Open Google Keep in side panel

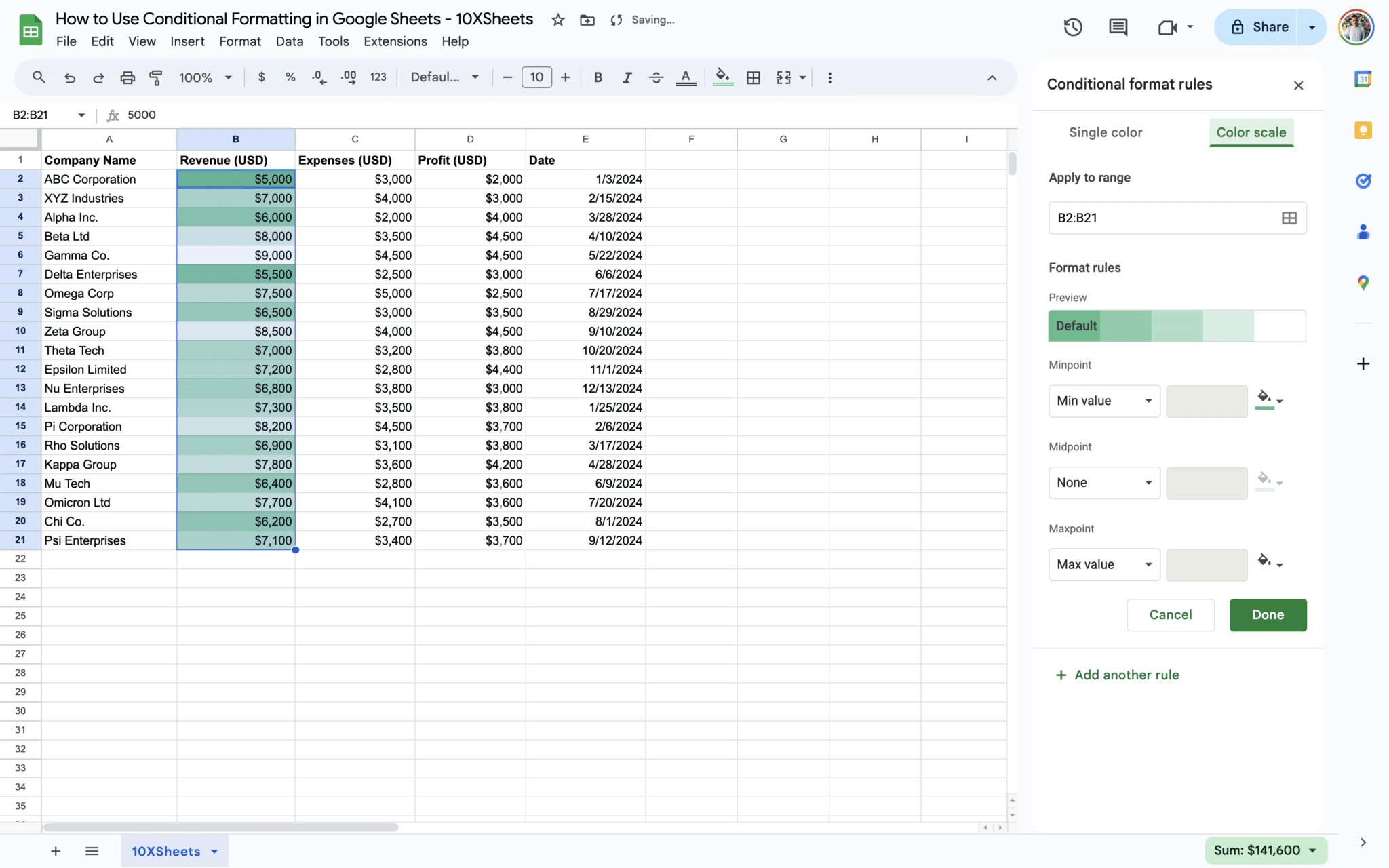click(x=1363, y=130)
